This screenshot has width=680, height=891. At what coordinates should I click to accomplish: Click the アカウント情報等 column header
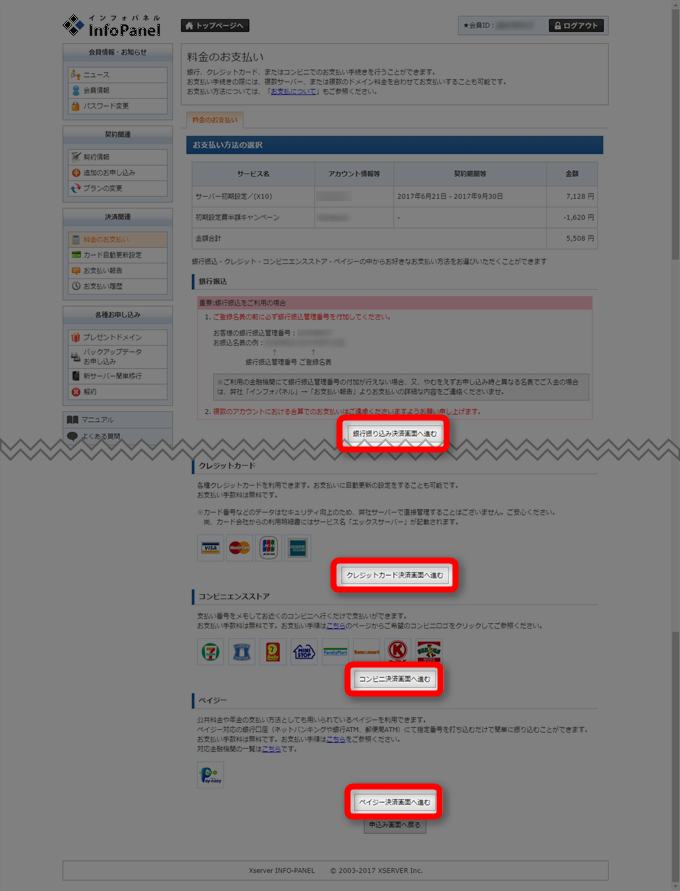pos(354,174)
